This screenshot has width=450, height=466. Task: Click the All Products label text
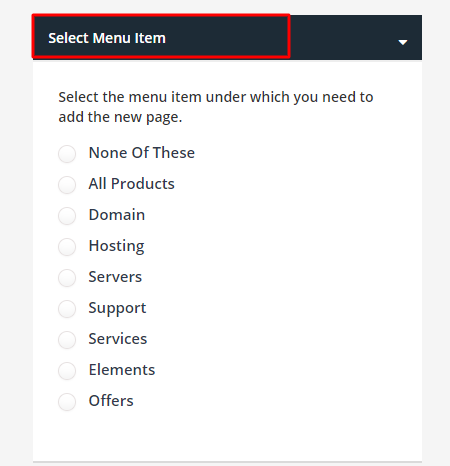132,184
